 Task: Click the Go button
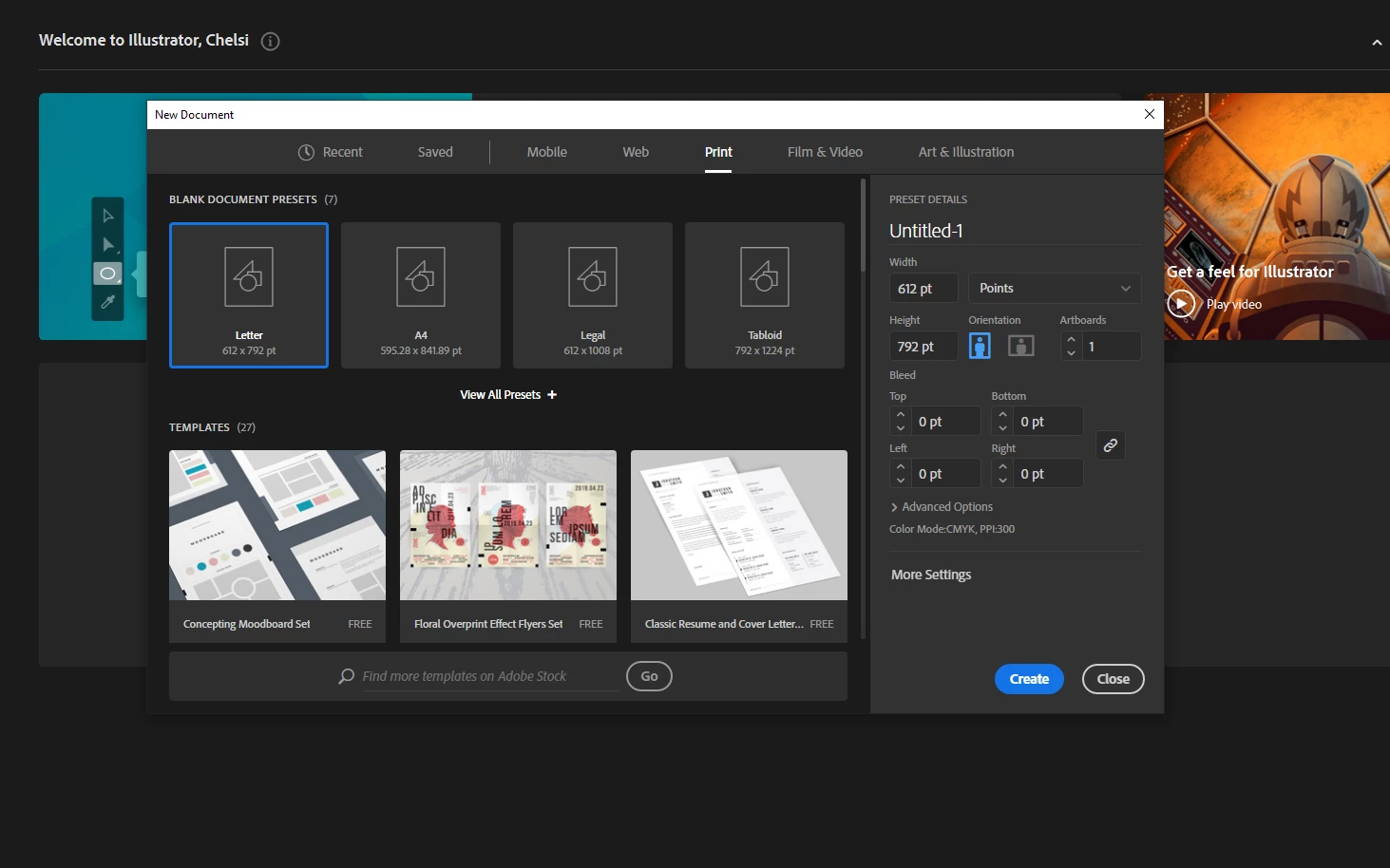coord(649,676)
